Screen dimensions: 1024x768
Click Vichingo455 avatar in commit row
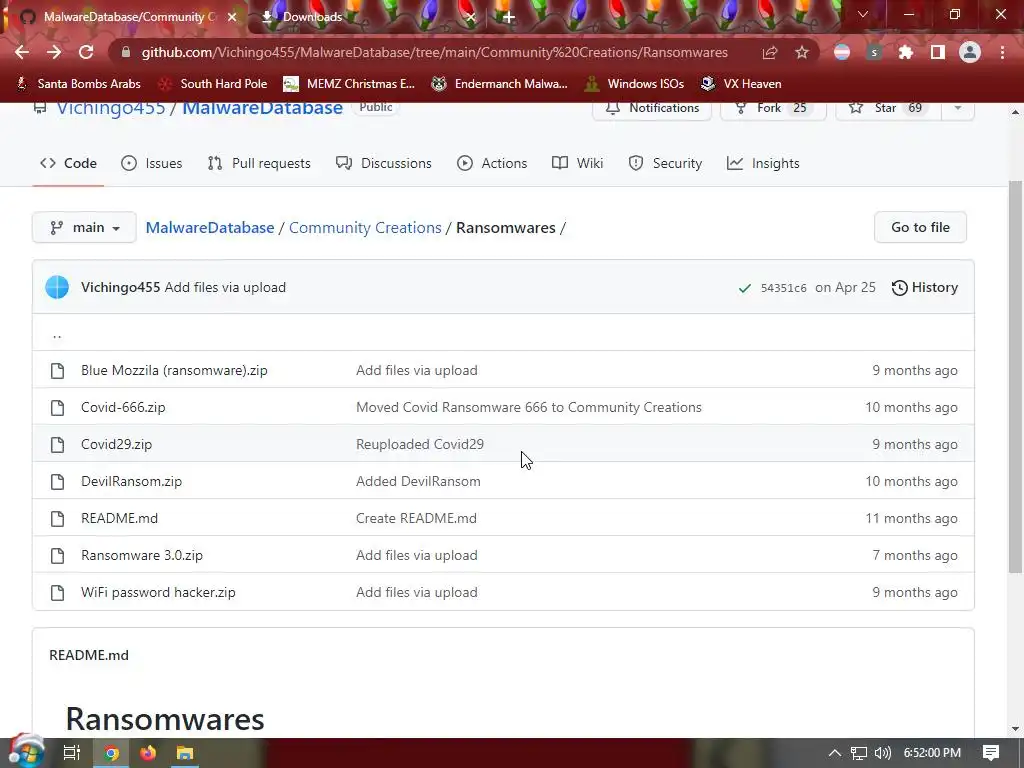[57, 287]
